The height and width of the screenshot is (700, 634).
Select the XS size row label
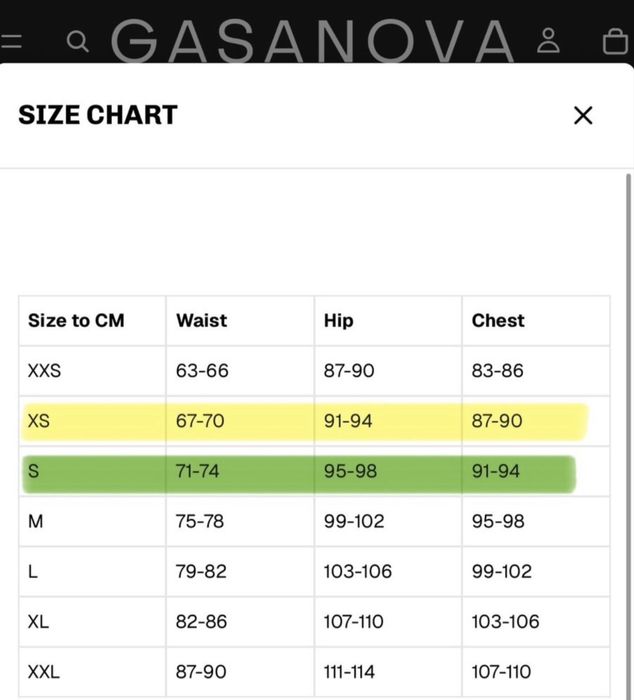point(39,421)
